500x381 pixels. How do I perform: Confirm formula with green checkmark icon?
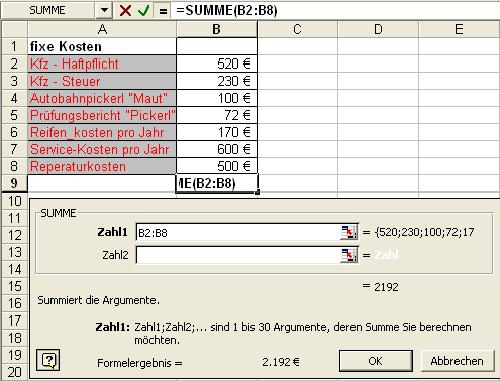click(x=143, y=11)
